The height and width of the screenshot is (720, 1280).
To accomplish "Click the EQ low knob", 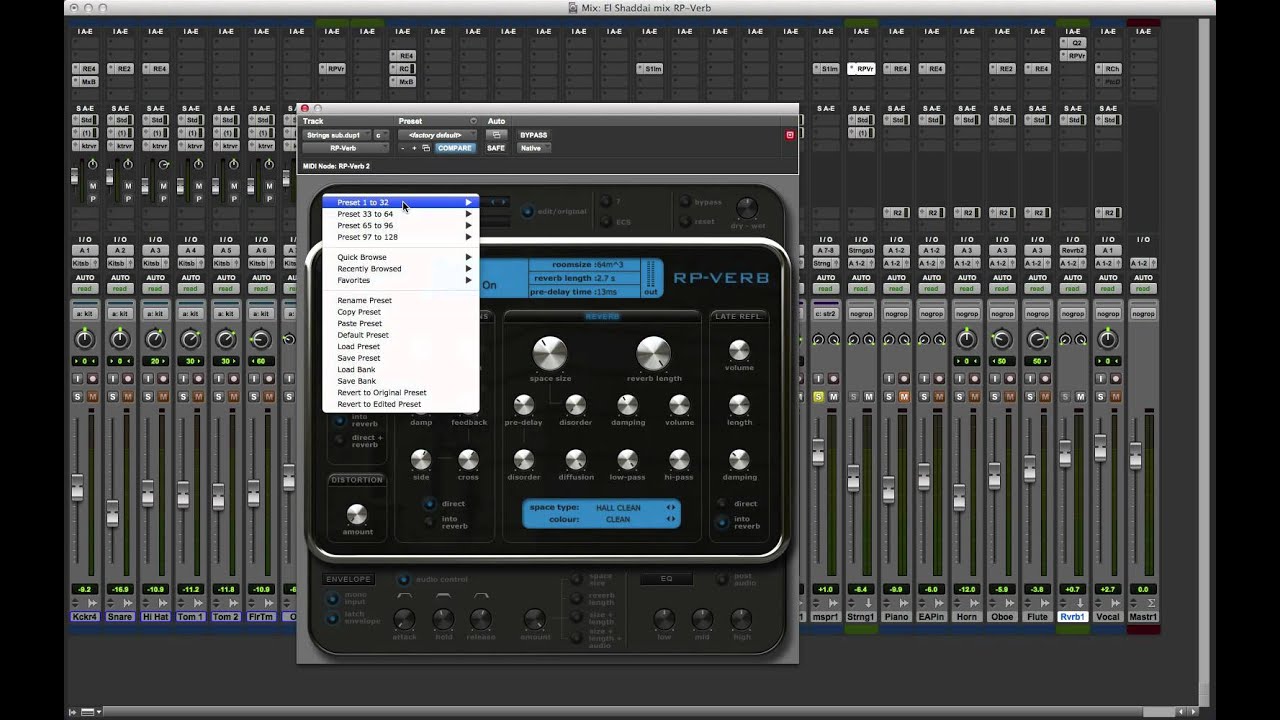I will [x=664, y=619].
